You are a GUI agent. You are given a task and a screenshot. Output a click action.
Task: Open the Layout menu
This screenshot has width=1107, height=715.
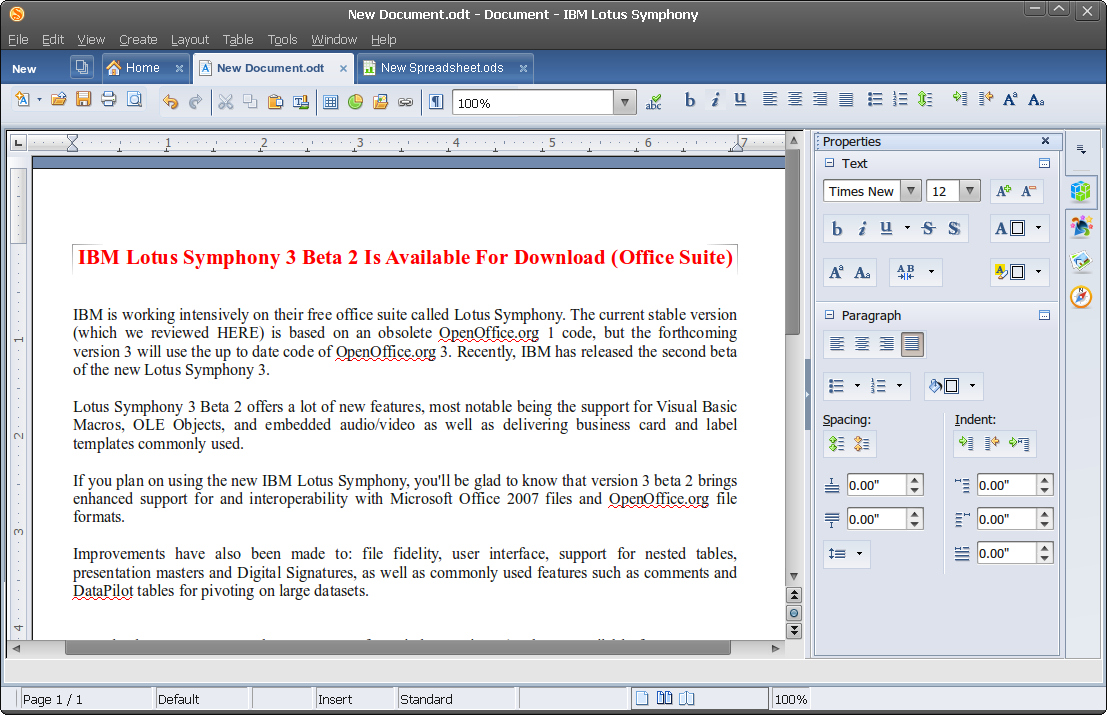tap(190, 40)
